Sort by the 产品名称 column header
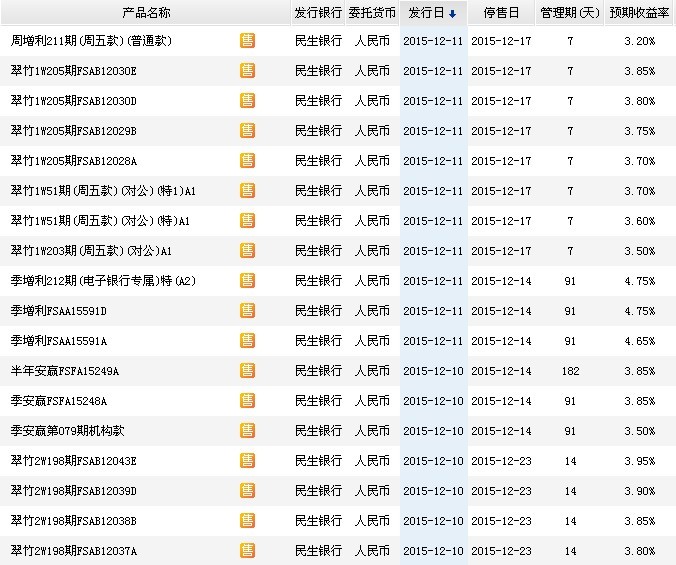 tap(146, 13)
